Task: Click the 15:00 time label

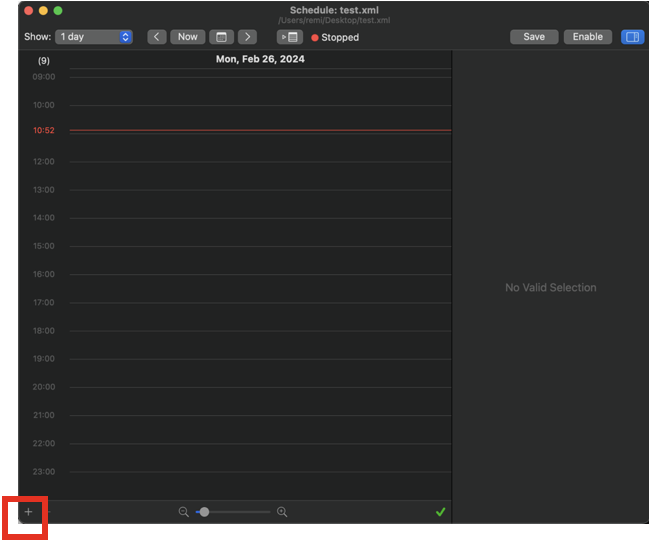Action: click(x=44, y=246)
